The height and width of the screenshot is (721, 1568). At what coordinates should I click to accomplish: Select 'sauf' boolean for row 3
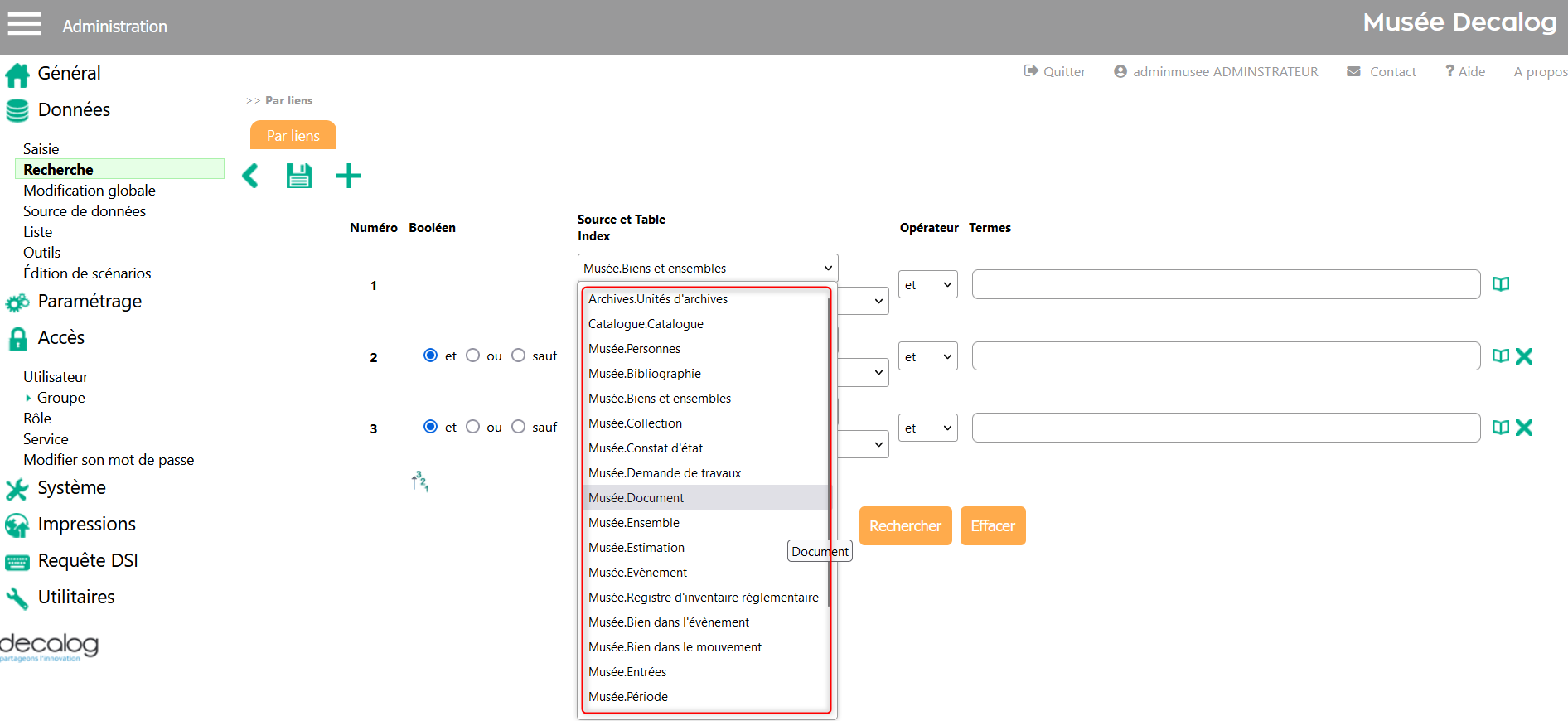point(519,427)
